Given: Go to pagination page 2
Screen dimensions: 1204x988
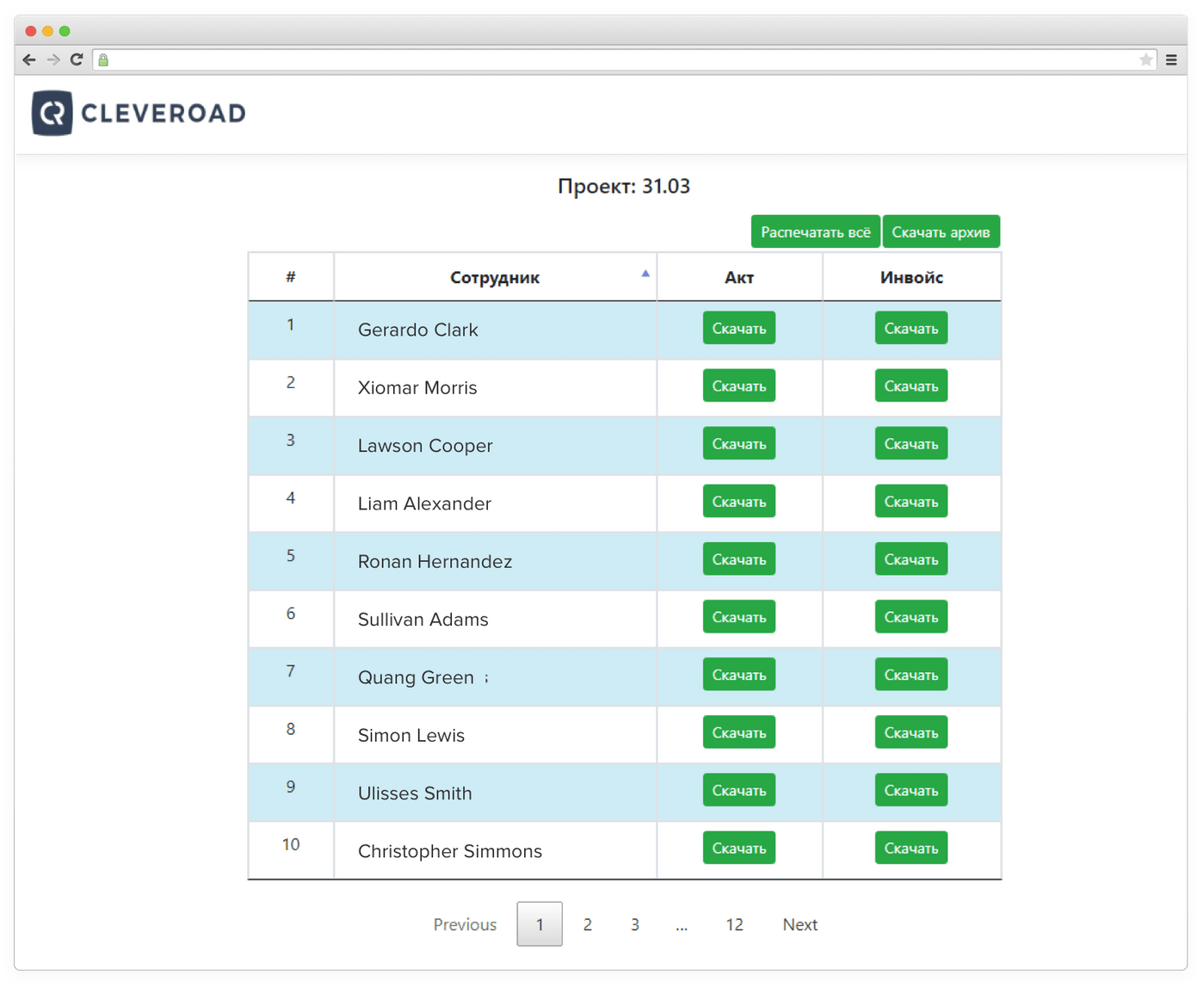Looking at the screenshot, I should [587, 924].
